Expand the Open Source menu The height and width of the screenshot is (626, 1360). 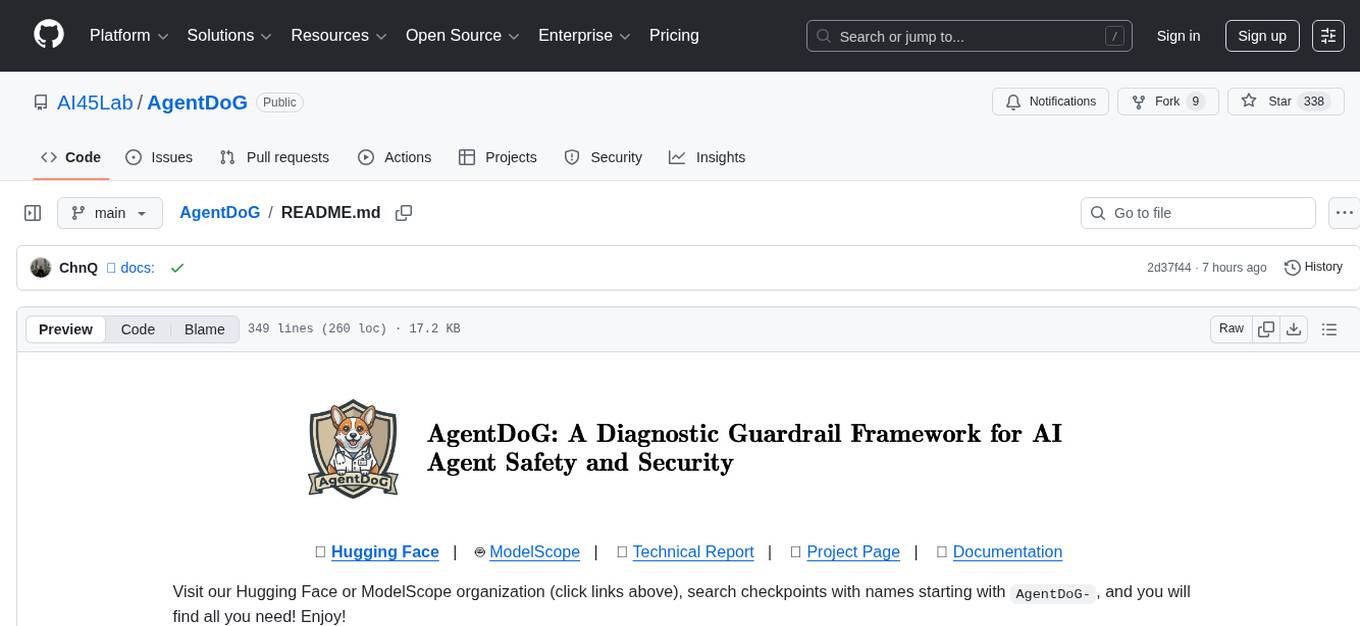(x=461, y=35)
